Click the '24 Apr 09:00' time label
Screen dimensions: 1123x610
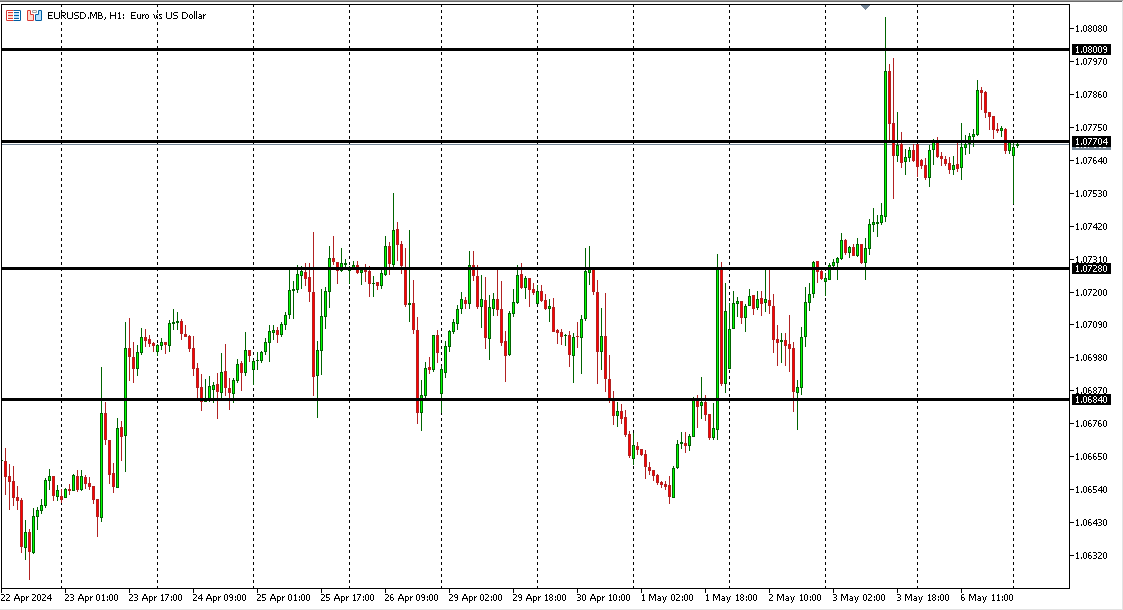219,598
